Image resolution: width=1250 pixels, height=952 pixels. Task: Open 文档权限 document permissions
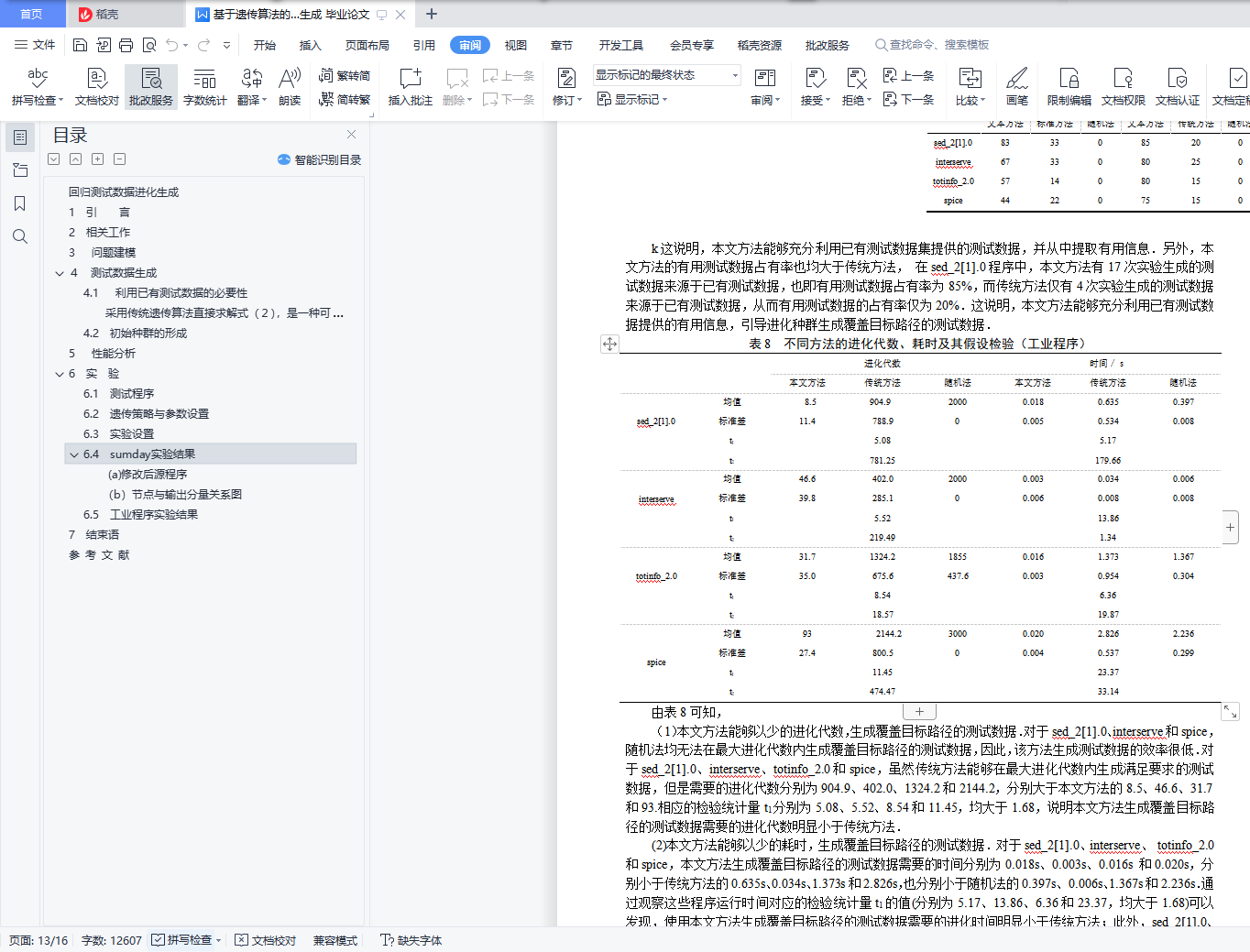pos(1124,87)
